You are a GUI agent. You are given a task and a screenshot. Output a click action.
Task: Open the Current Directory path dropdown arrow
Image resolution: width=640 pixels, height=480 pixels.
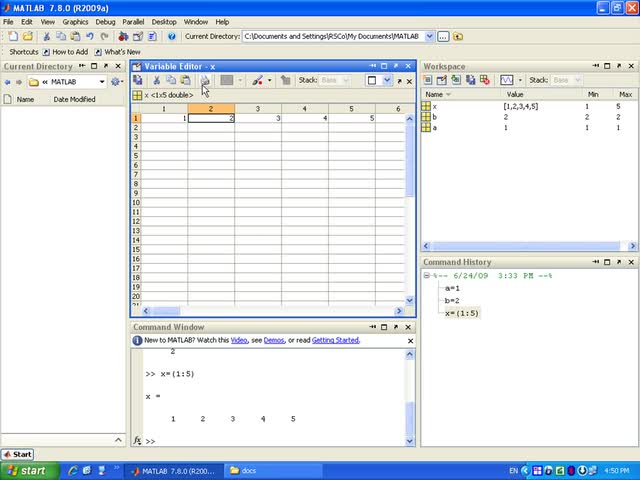click(x=429, y=36)
